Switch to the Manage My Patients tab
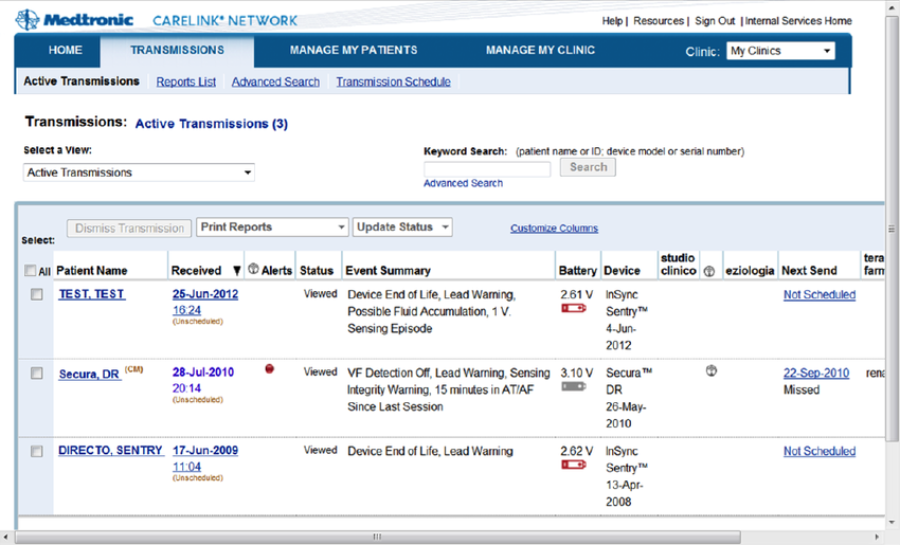Image resolution: width=900 pixels, height=545 pixels. pos(353,50)
